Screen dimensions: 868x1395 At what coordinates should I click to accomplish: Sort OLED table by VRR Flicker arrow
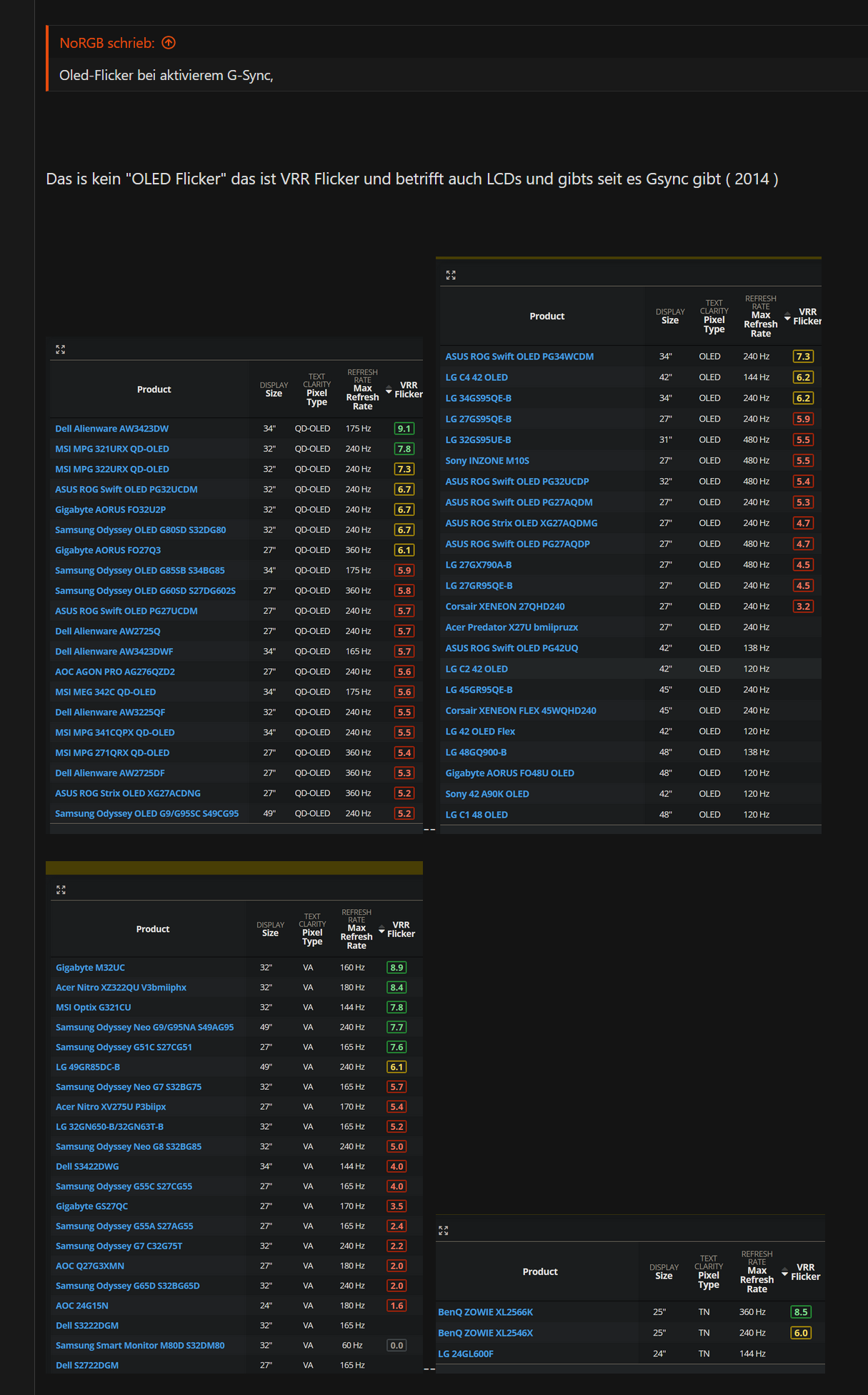(x=787, y=317)
